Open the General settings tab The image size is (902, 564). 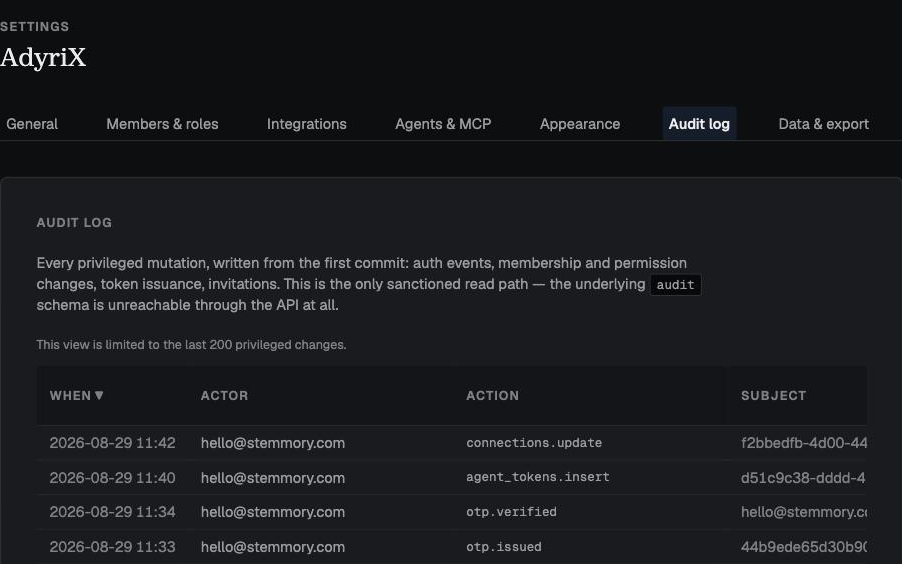[x=32, y=124]
